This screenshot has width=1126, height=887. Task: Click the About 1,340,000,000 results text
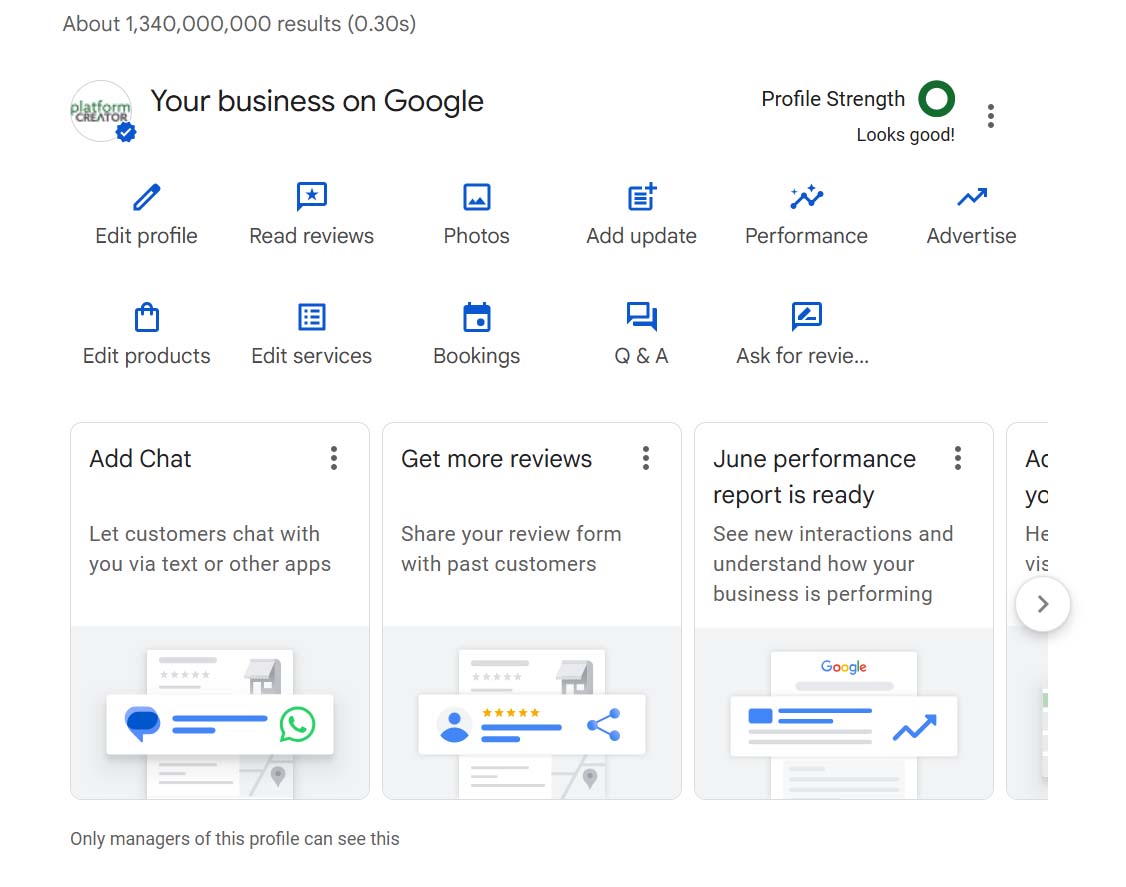(239, 24)
